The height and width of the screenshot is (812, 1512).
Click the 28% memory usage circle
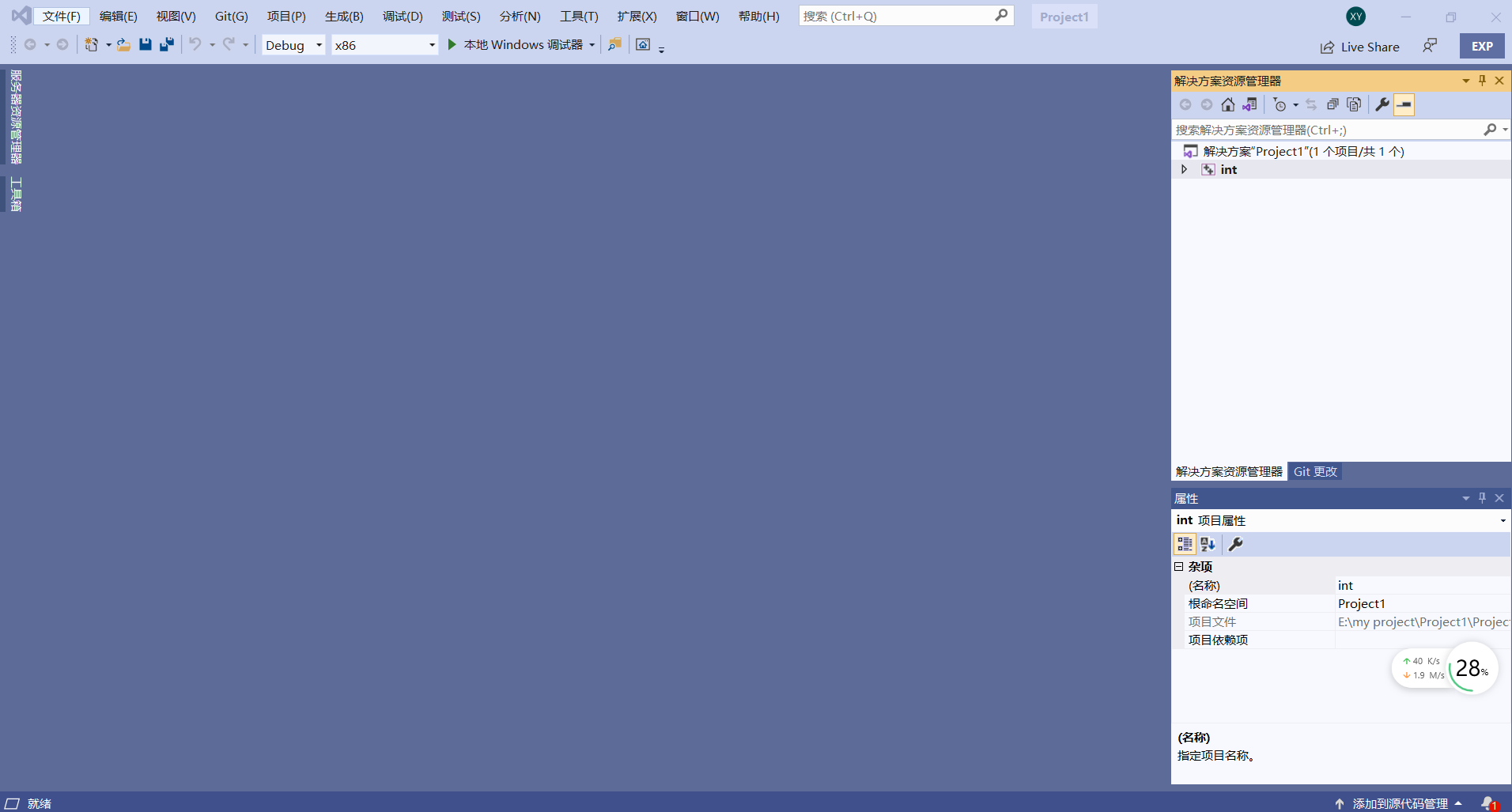(x=1472, y=669)
